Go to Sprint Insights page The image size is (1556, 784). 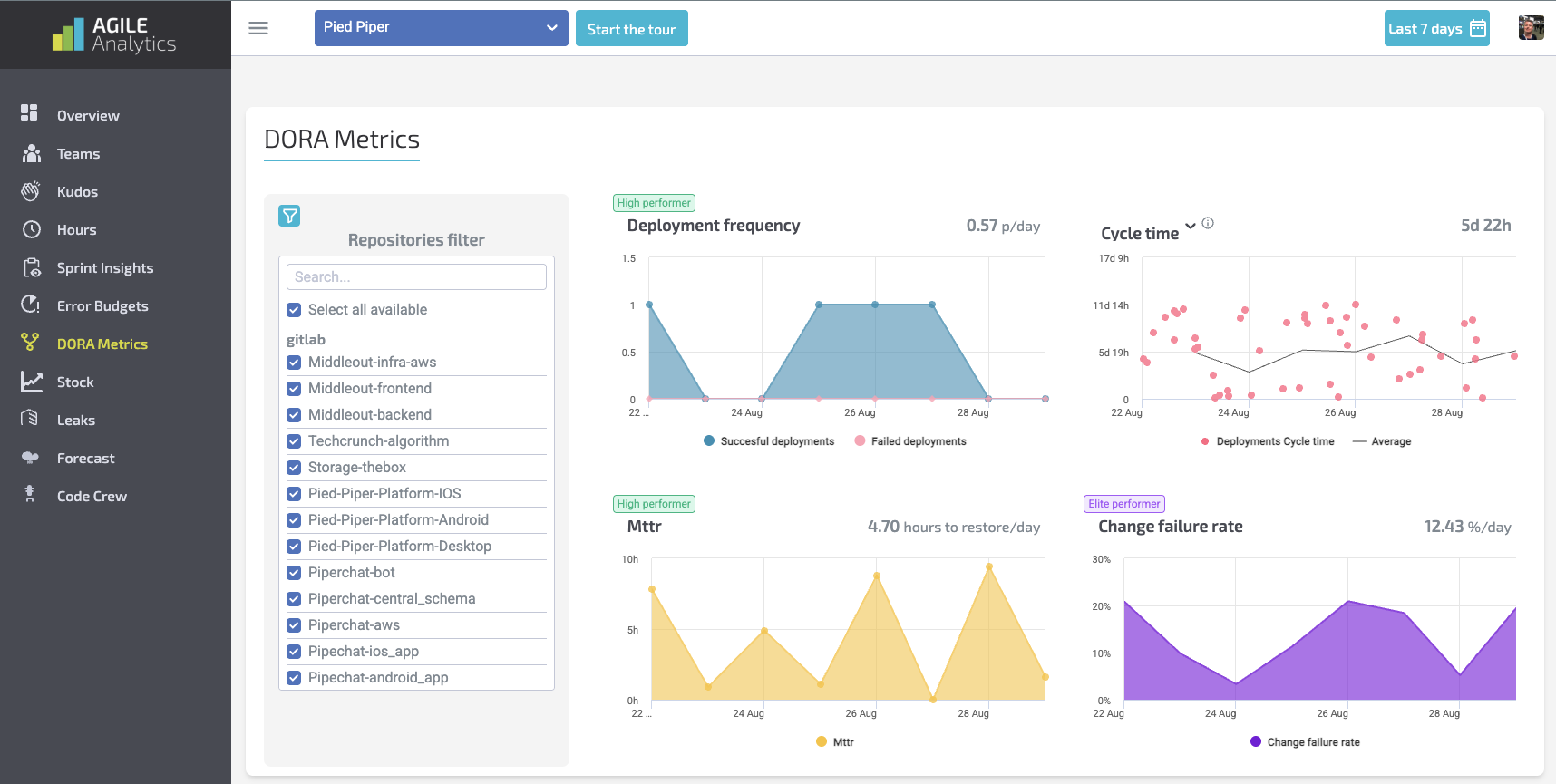coord(105,268)
